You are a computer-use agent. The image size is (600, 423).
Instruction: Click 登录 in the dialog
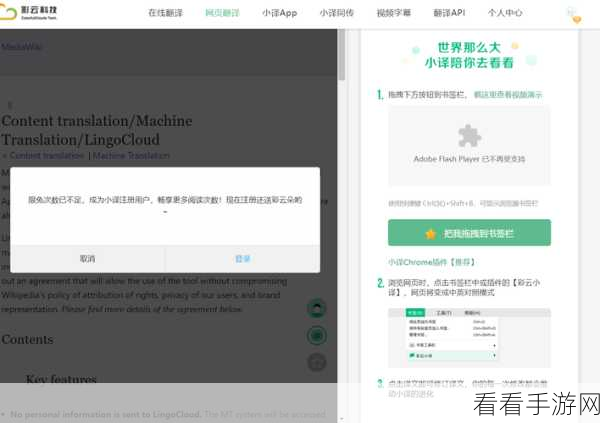tap(243, 259)
